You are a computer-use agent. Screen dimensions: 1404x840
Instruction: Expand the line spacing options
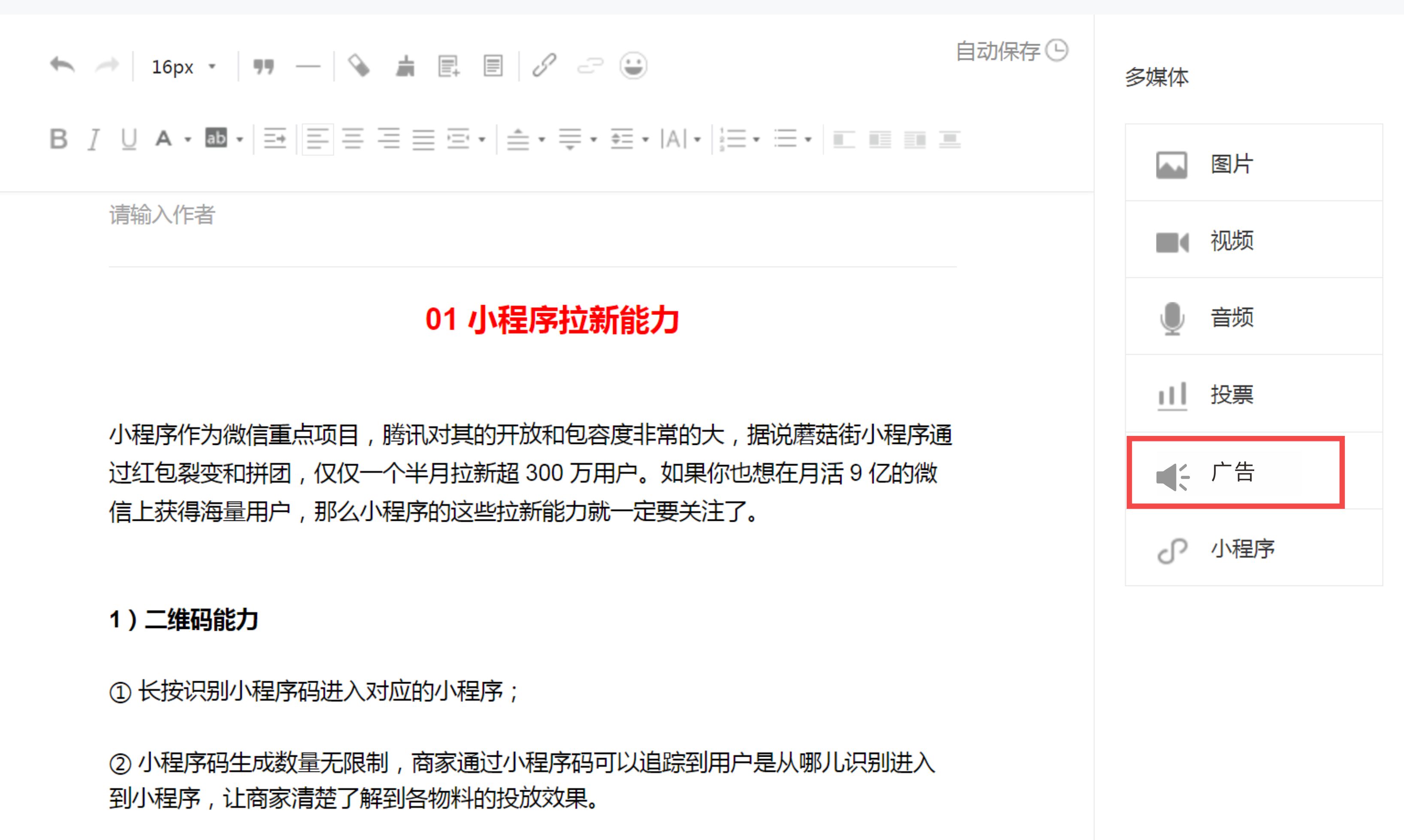(645, 139)
